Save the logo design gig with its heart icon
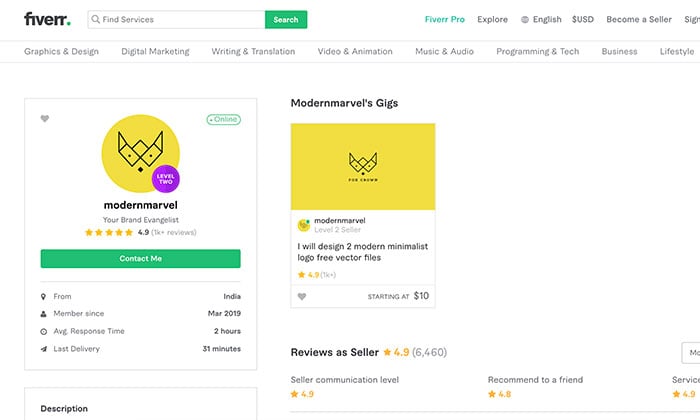The width and height of the screenshot is (700, 420). coord(302,296)
